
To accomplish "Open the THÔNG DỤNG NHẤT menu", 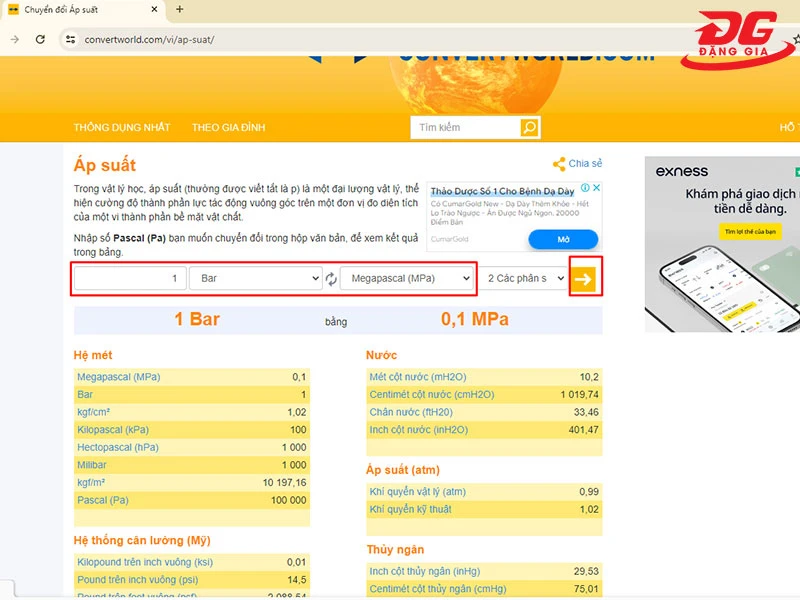I will click(121, 128).
